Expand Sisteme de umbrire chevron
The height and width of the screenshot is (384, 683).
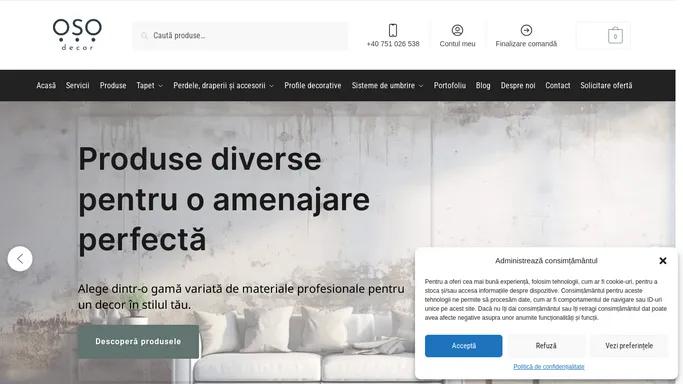pos(421,86)
